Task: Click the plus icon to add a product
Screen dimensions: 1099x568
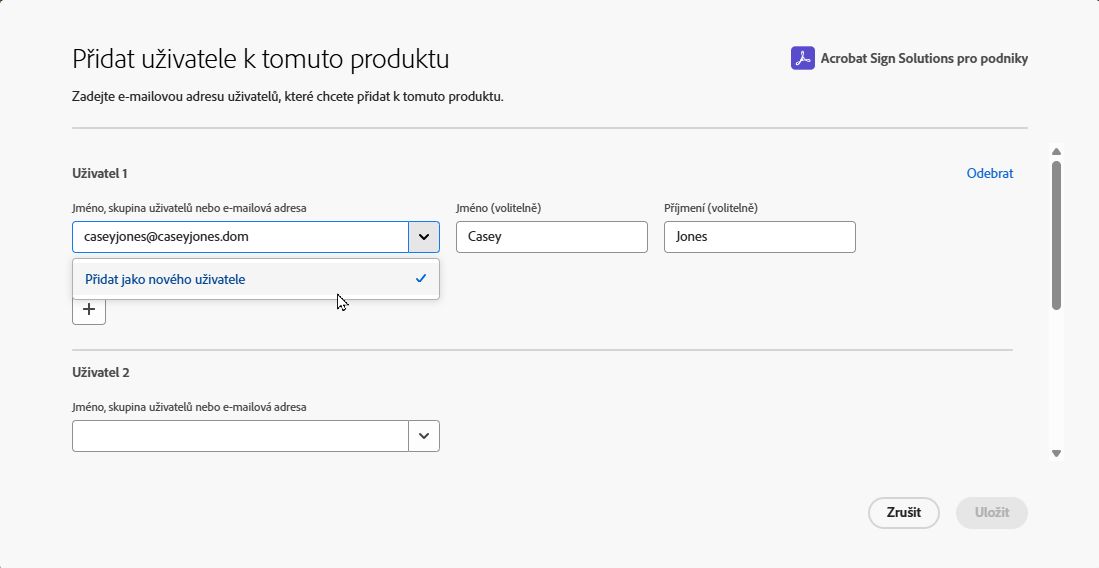Action: click(x=89, y=310)
